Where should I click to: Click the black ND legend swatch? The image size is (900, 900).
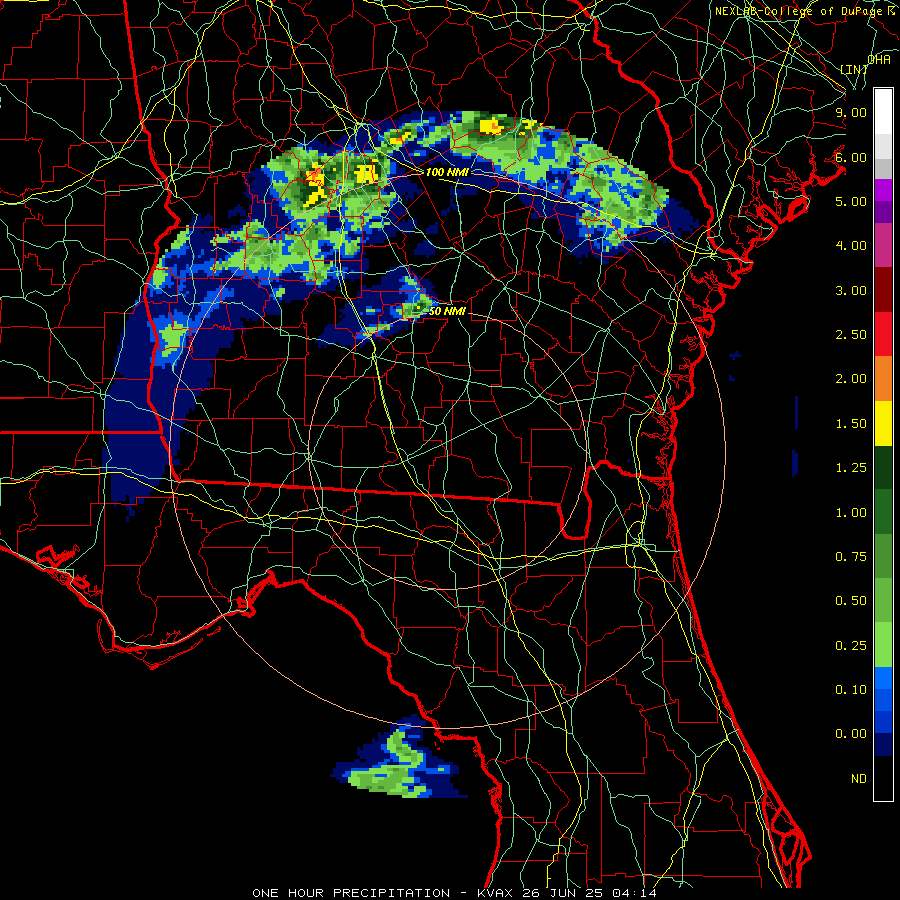pos(883,778)
